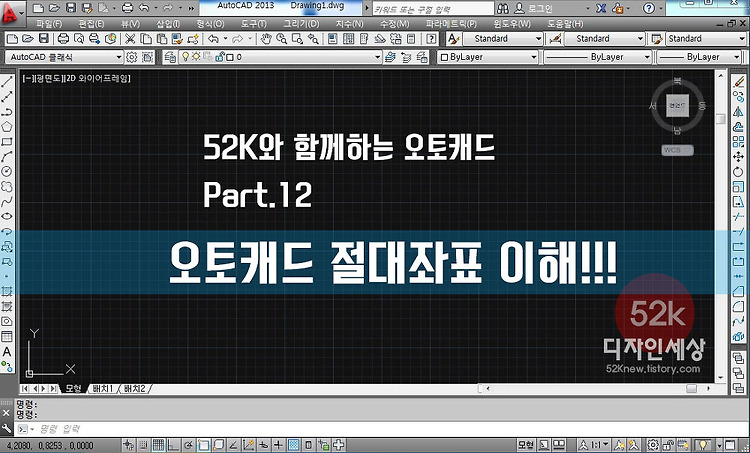Toggle Polar Tracking in status bar

(x=188, y=445)
